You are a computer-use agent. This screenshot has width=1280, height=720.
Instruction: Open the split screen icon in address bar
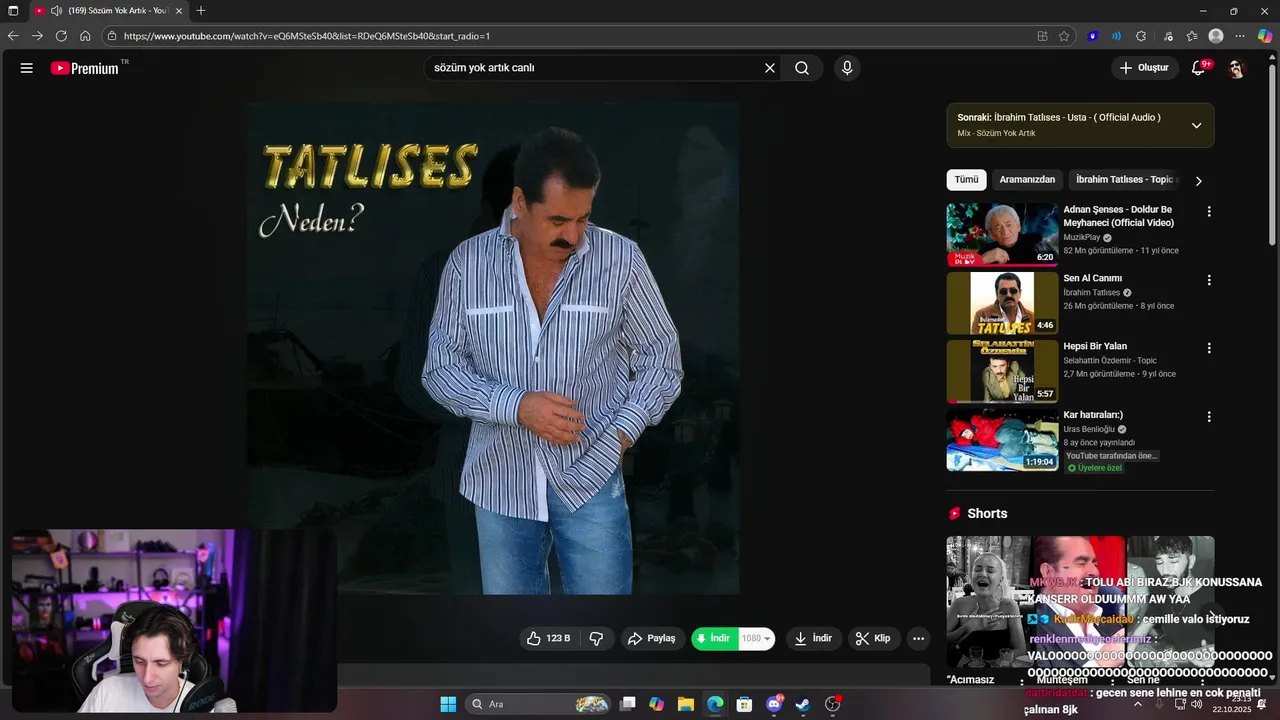point(1042,36)
